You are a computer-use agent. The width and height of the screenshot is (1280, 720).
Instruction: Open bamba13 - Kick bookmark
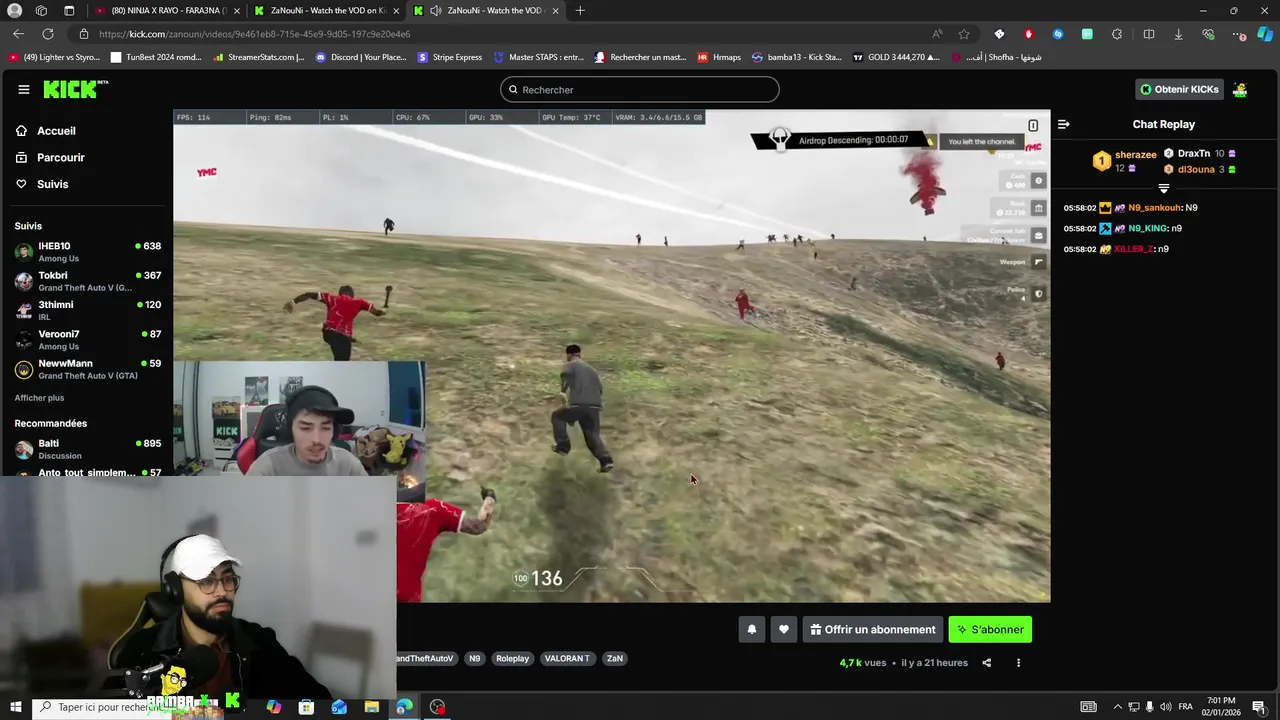796,57
